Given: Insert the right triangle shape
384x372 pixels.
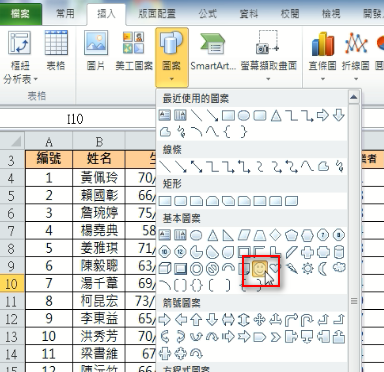Looking at the screenshot, I should click(x=228, y=236).
